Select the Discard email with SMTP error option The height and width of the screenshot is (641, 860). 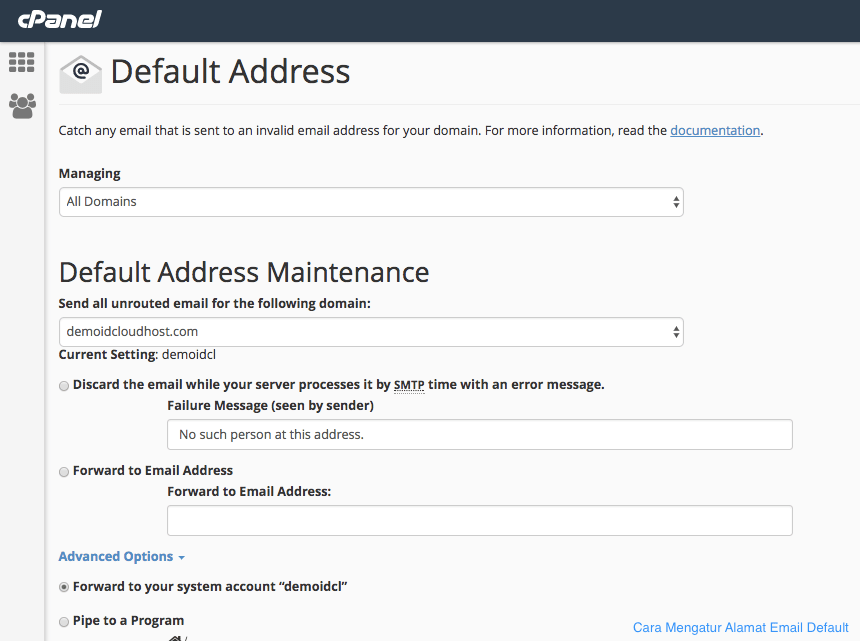pos(64,385)
